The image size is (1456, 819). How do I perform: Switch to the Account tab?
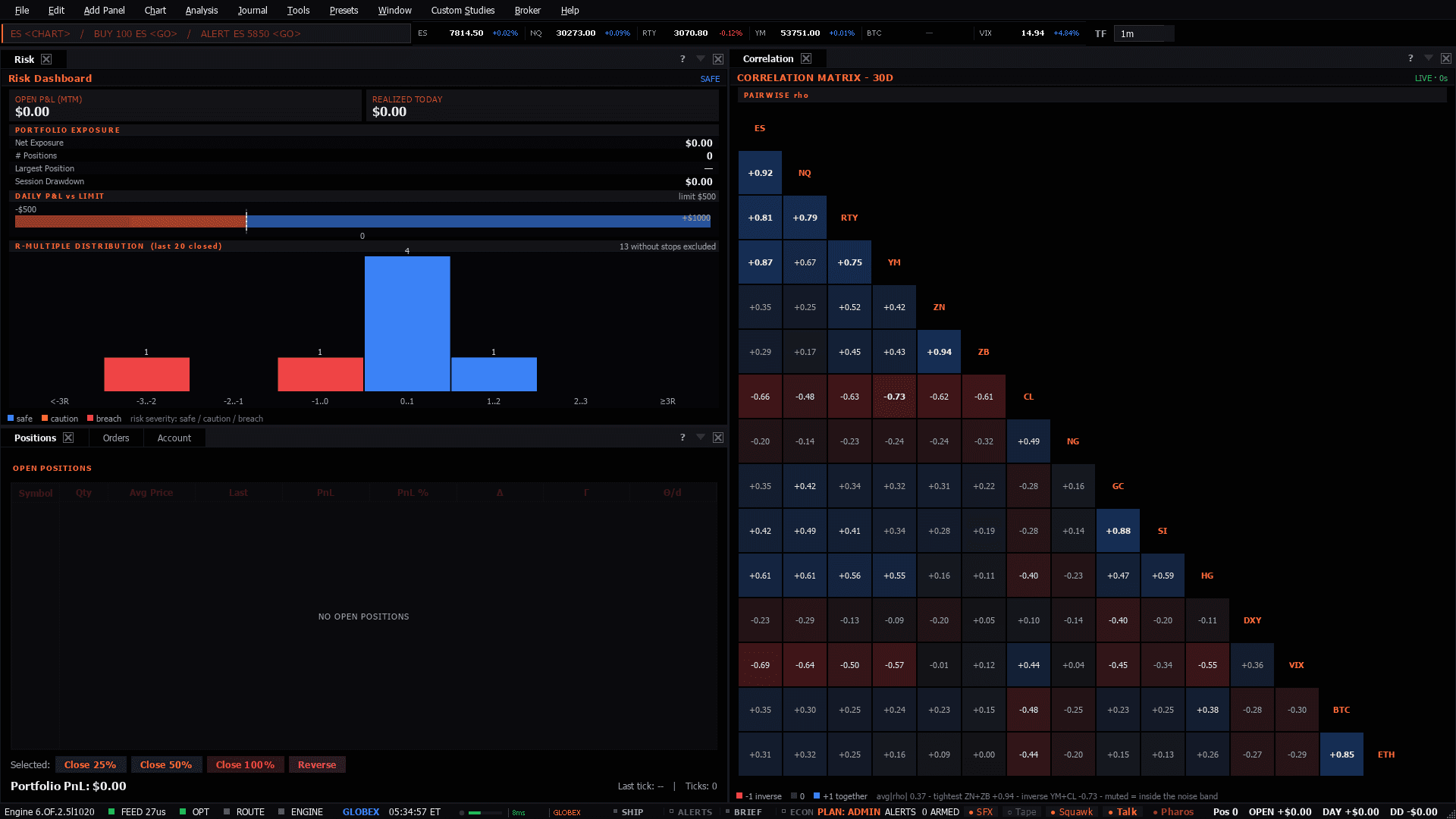click(x=174, y=438)
